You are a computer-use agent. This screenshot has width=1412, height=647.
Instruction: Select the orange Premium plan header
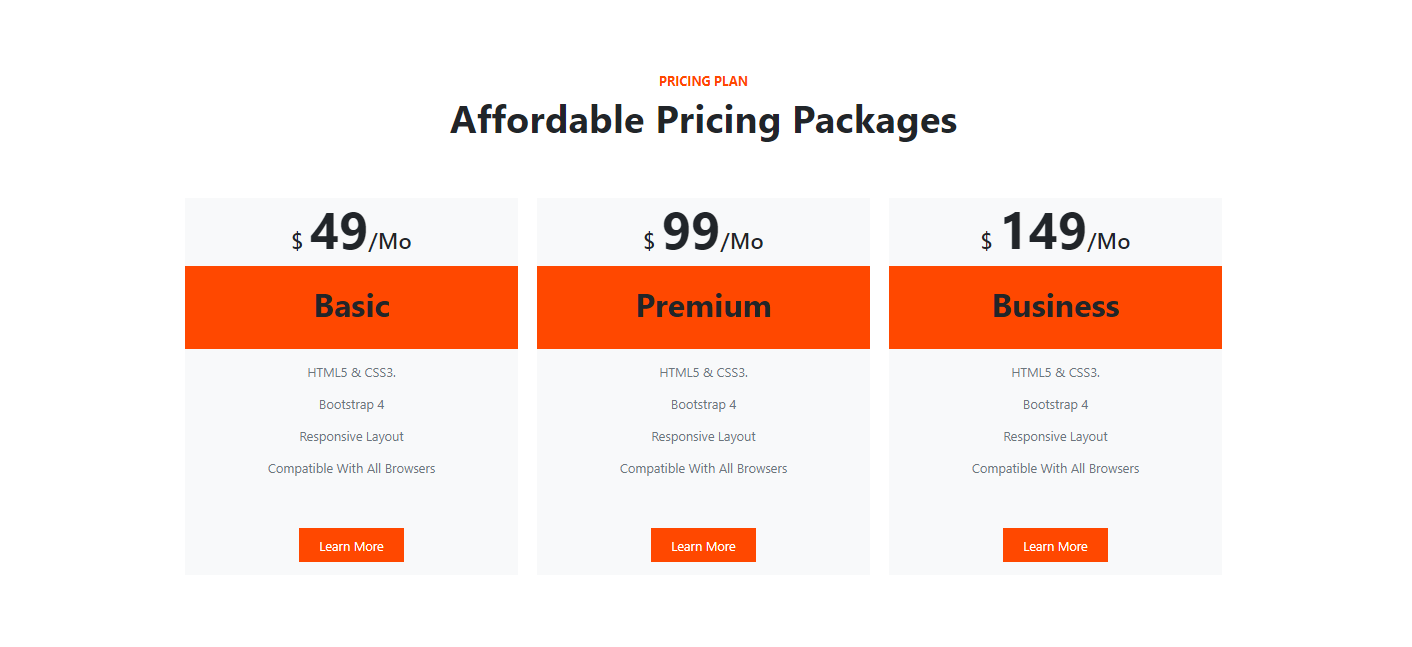(703, 307)
